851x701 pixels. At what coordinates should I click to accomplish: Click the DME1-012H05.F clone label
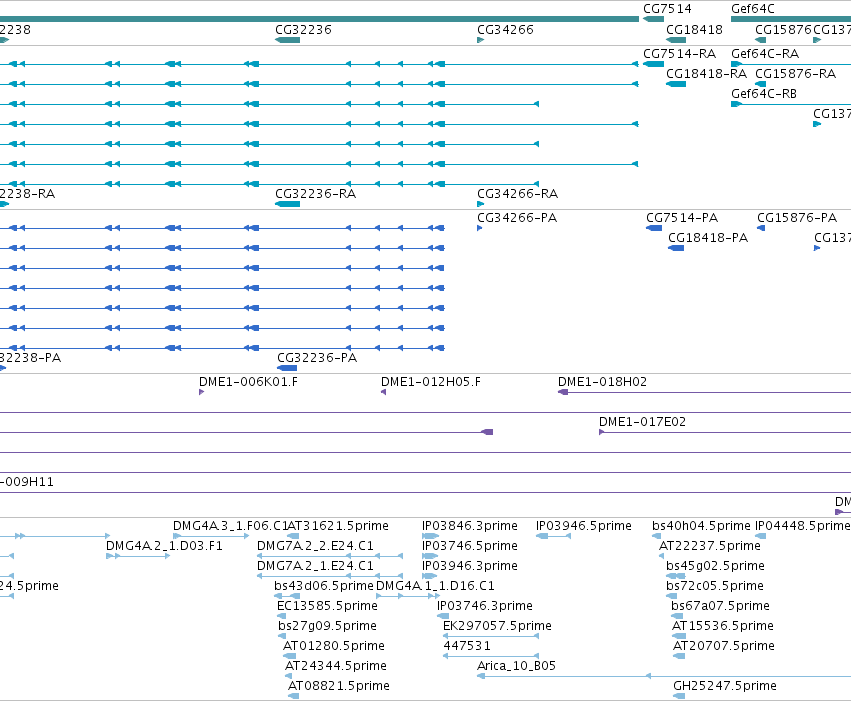[430, 381]
